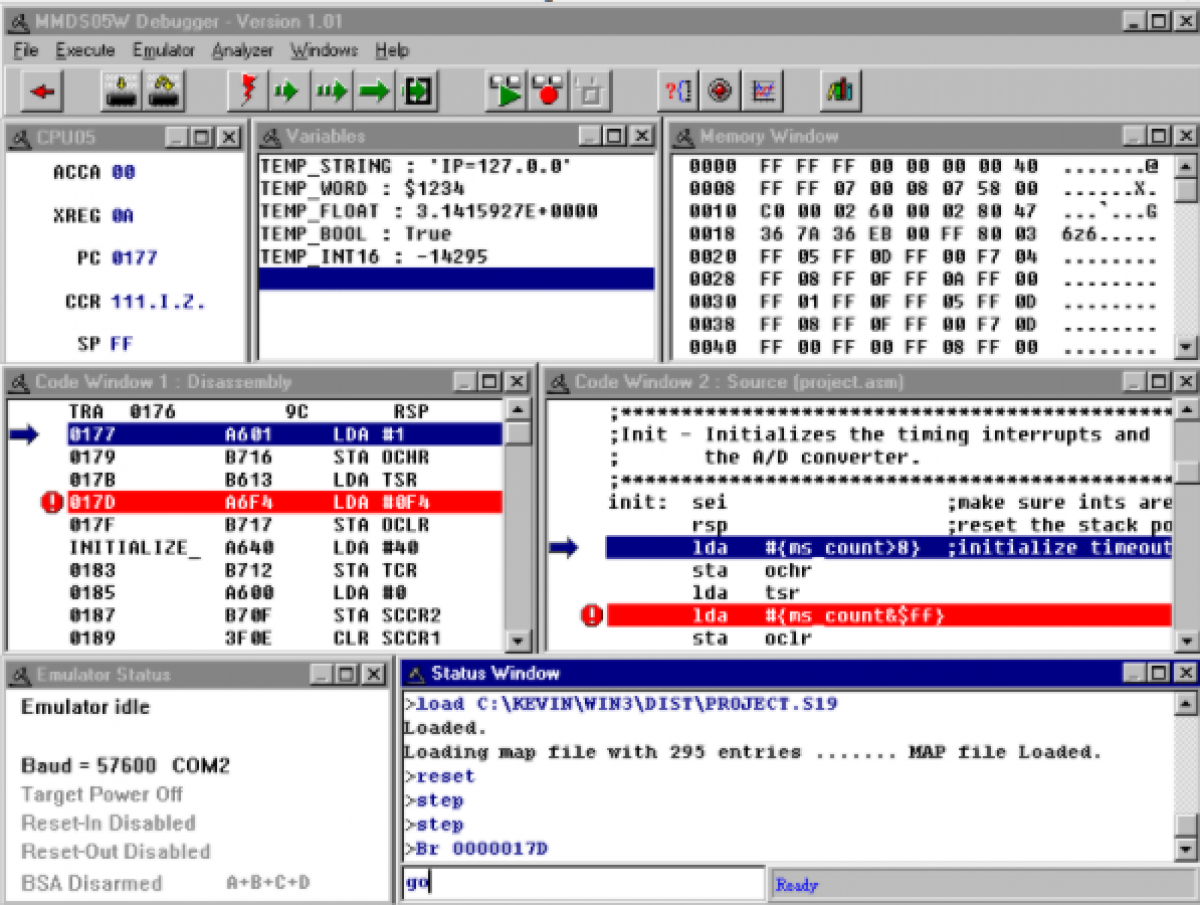
Task: Click the command input field containing 'go'
Action: [582, 884]
